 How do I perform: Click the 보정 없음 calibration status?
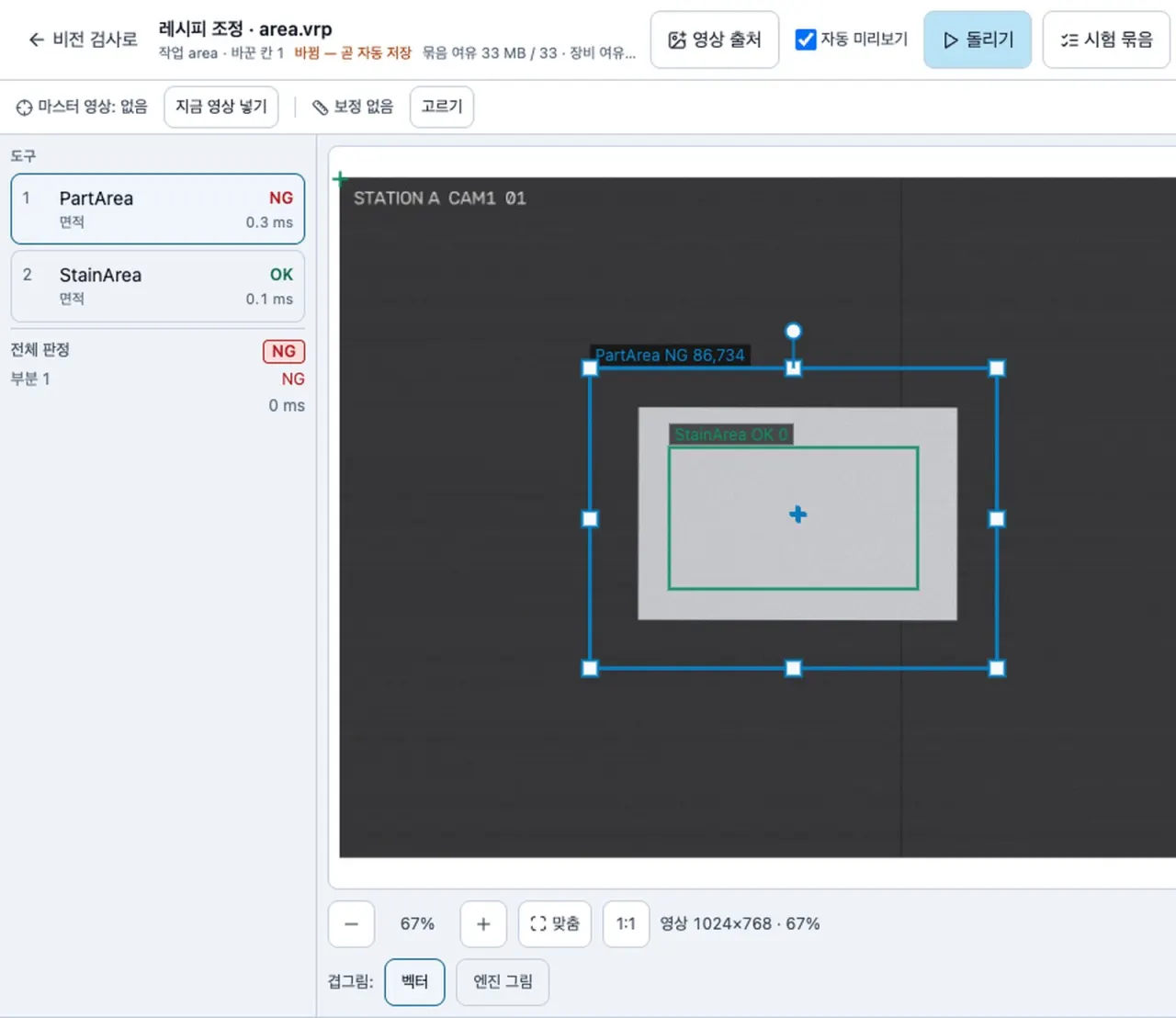coord(353,107)
